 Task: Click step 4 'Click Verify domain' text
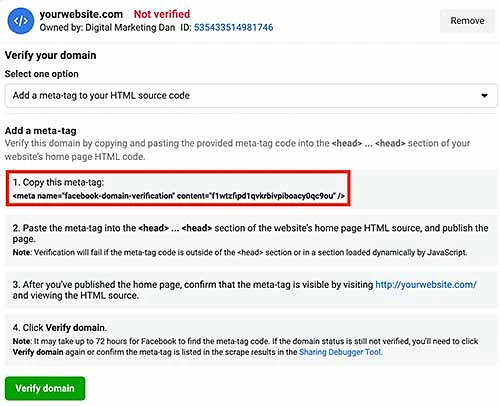pyautogui.click(x=60, y=328)
